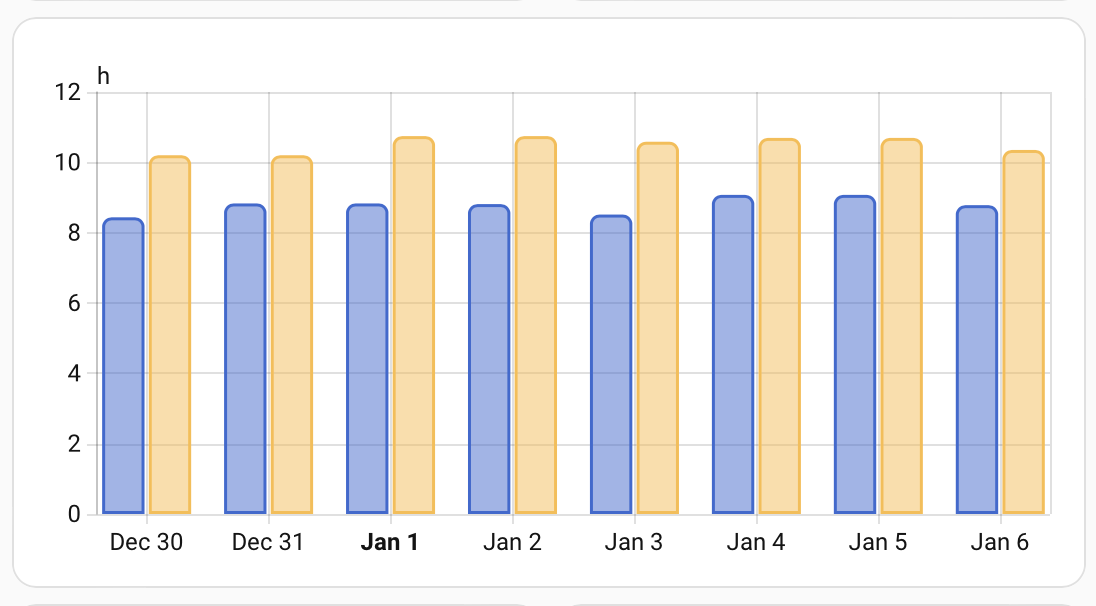Select the orange bar for Dec 30
The image size is (1096, 606).
(x=170, y=336)
